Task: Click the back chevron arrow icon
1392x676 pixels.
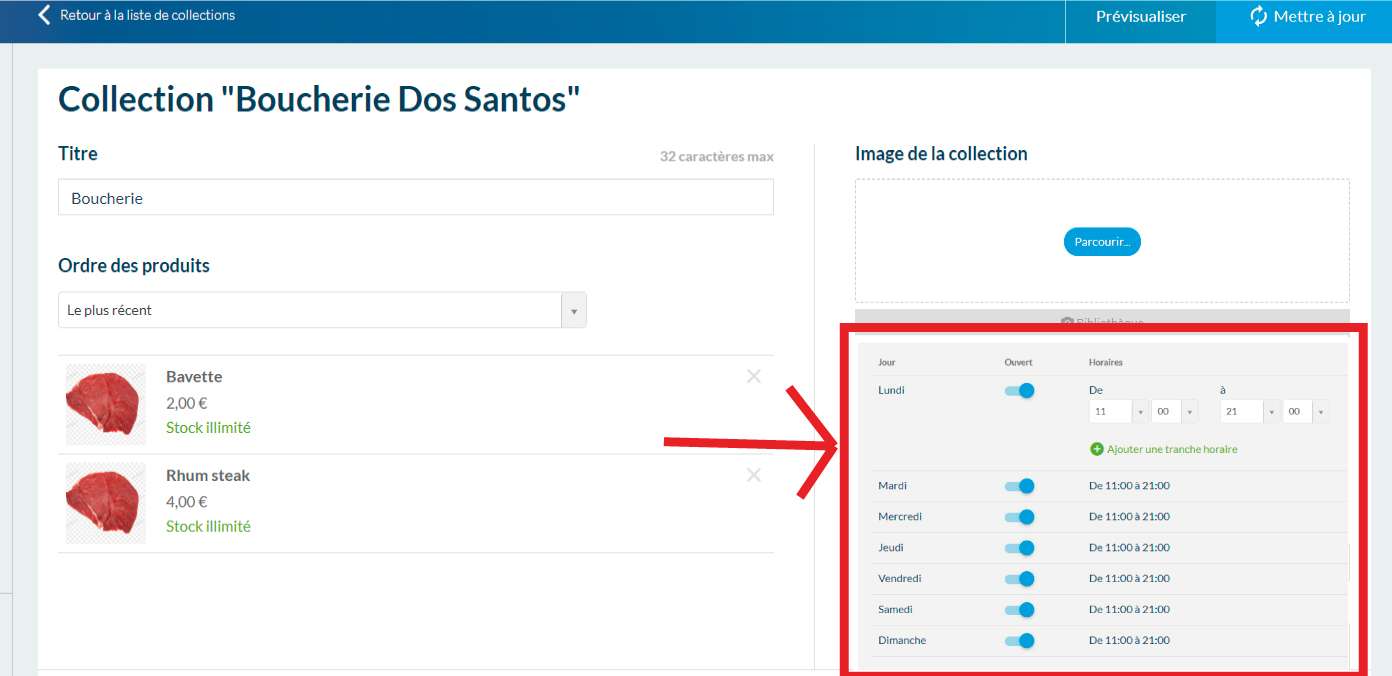Action: [43, 15]
